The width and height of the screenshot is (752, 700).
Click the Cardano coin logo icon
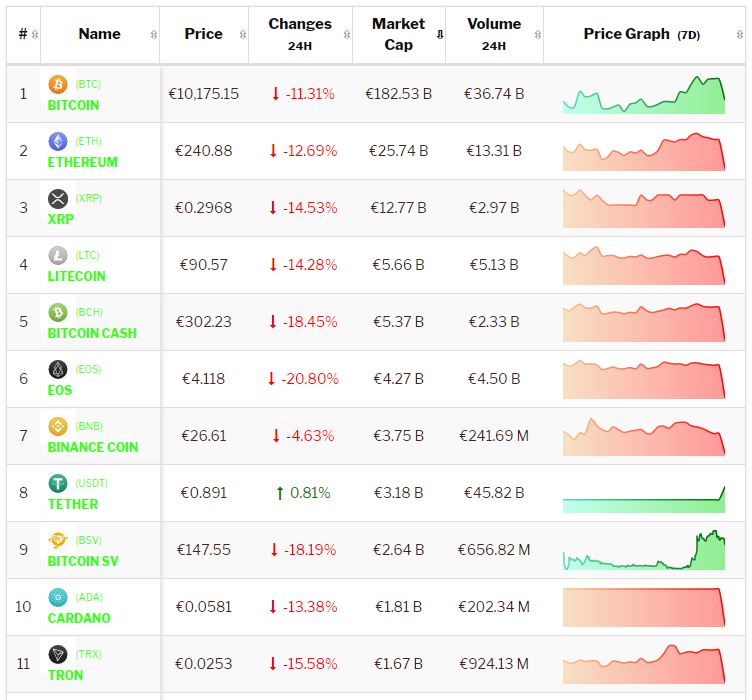58,598
